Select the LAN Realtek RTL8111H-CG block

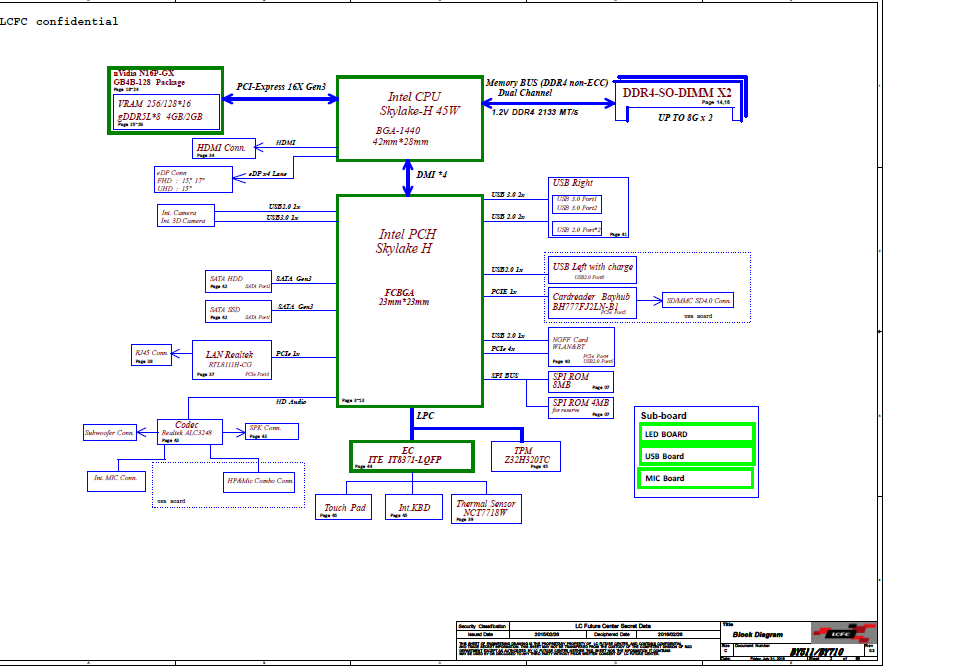pos(232,360)
